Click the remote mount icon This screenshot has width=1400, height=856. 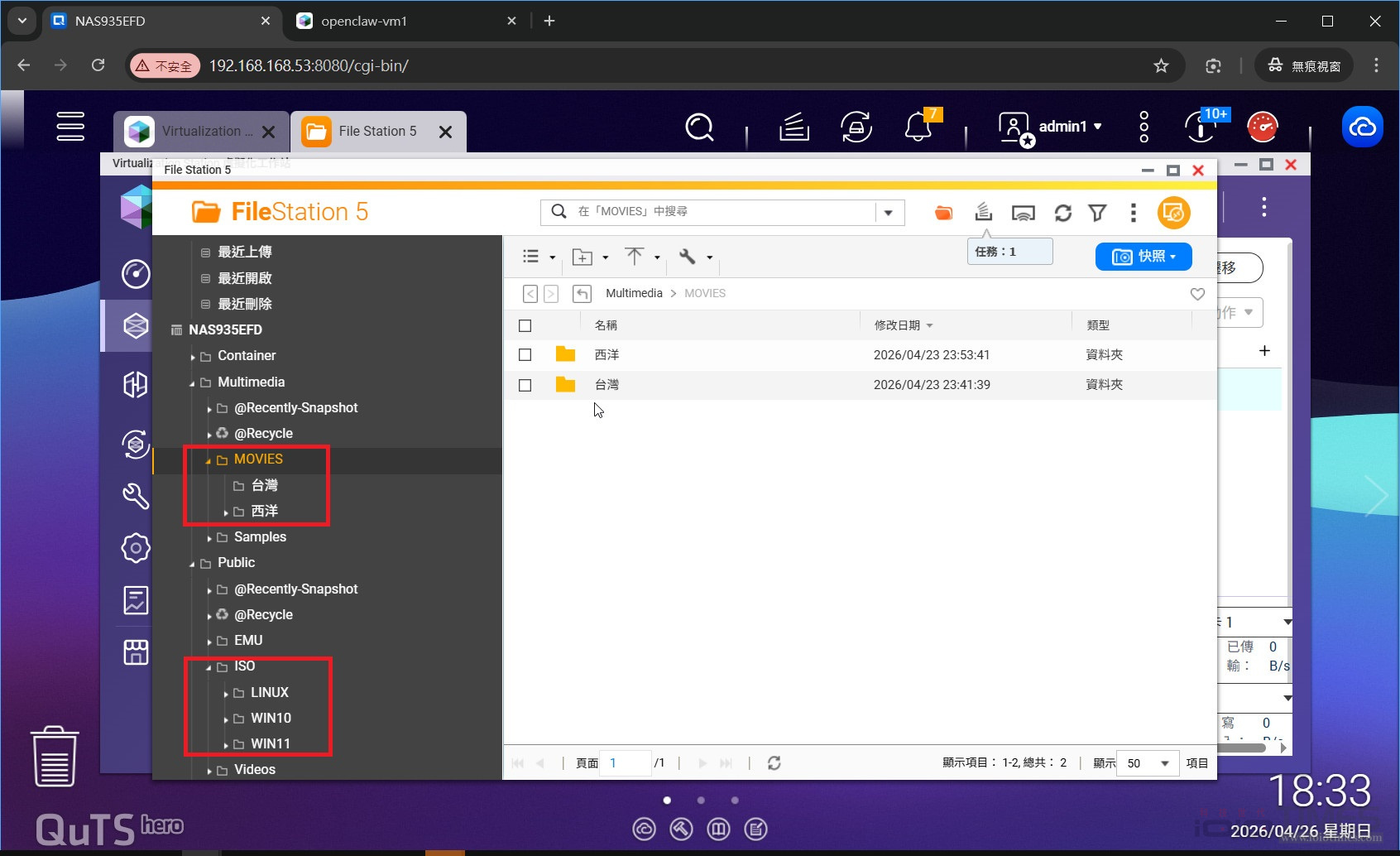tap(1024, 213)
